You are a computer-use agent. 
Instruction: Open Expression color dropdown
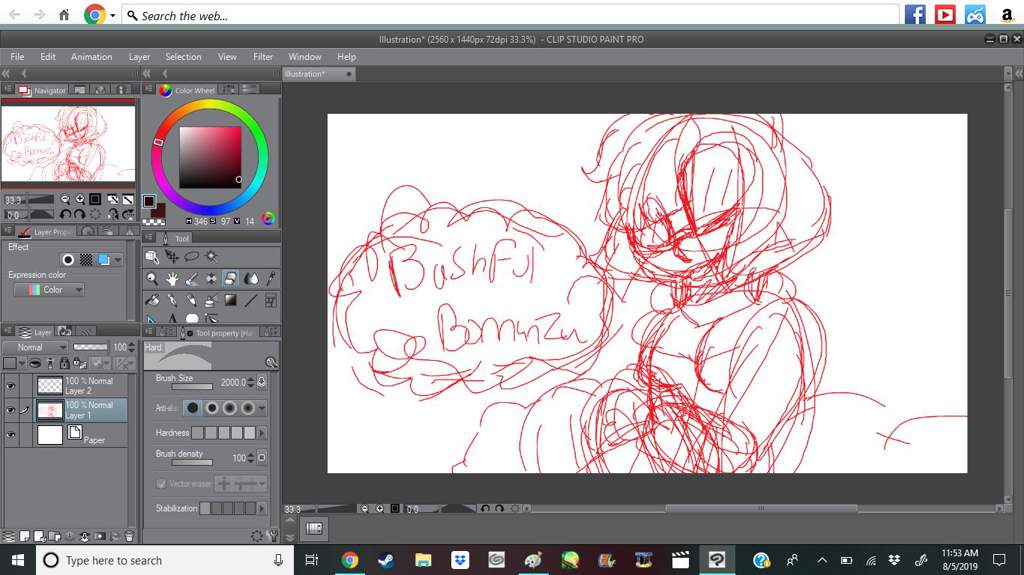coord(49,289)
